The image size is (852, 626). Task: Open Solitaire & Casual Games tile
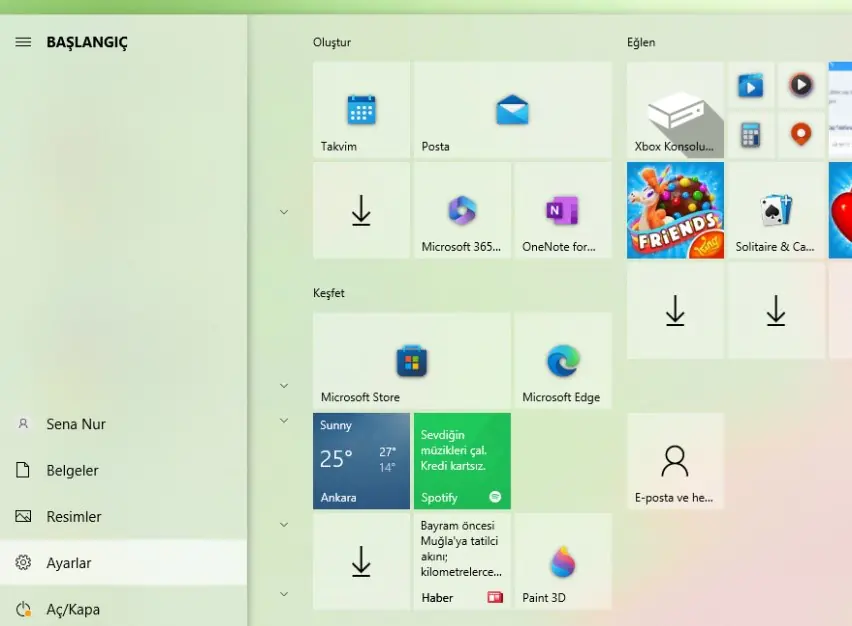click(x=776, y=210)
